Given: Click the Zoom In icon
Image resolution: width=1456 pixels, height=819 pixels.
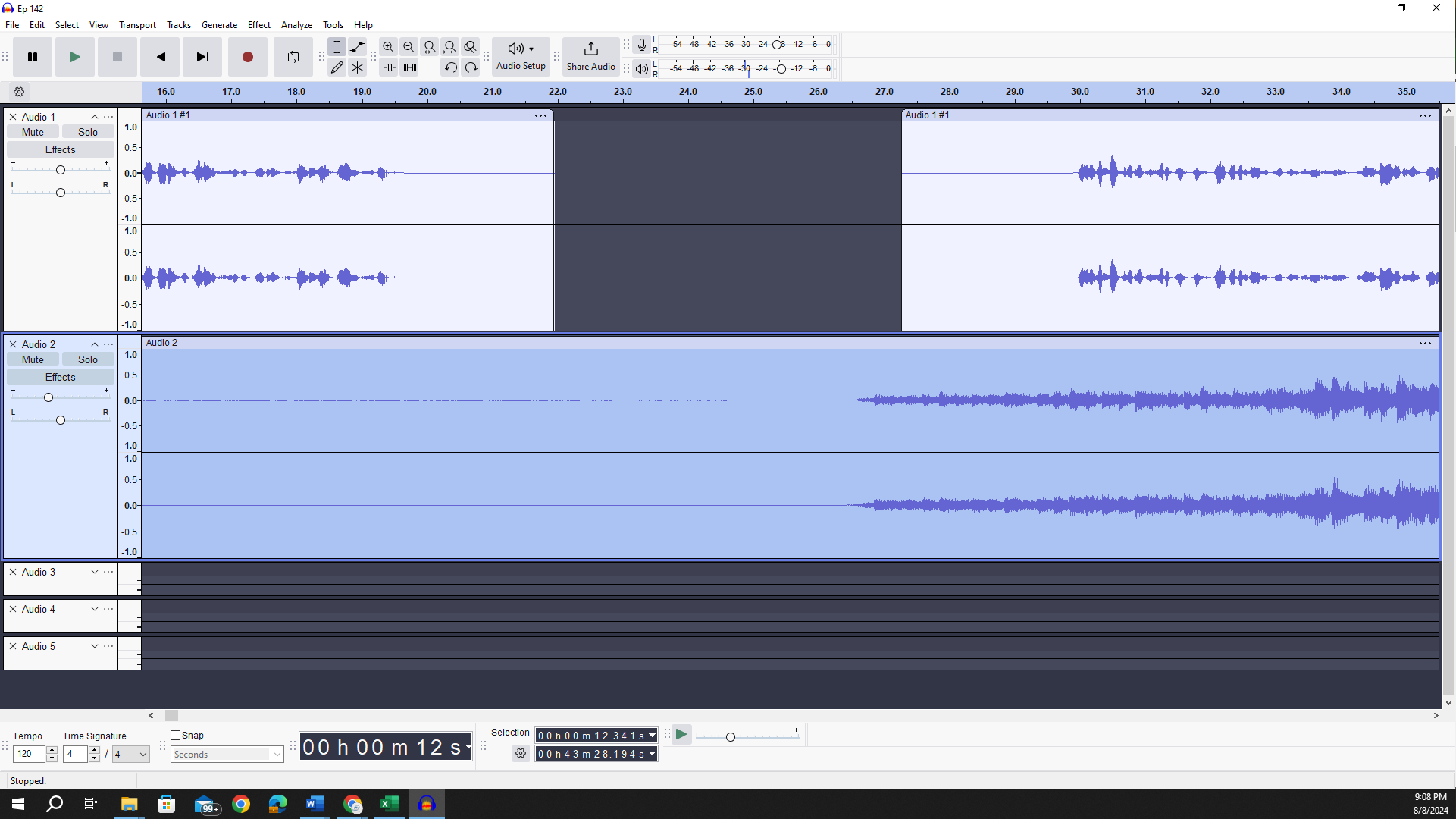Looking at the screenshot, I should pyautogui.click(x=388, y=46).
